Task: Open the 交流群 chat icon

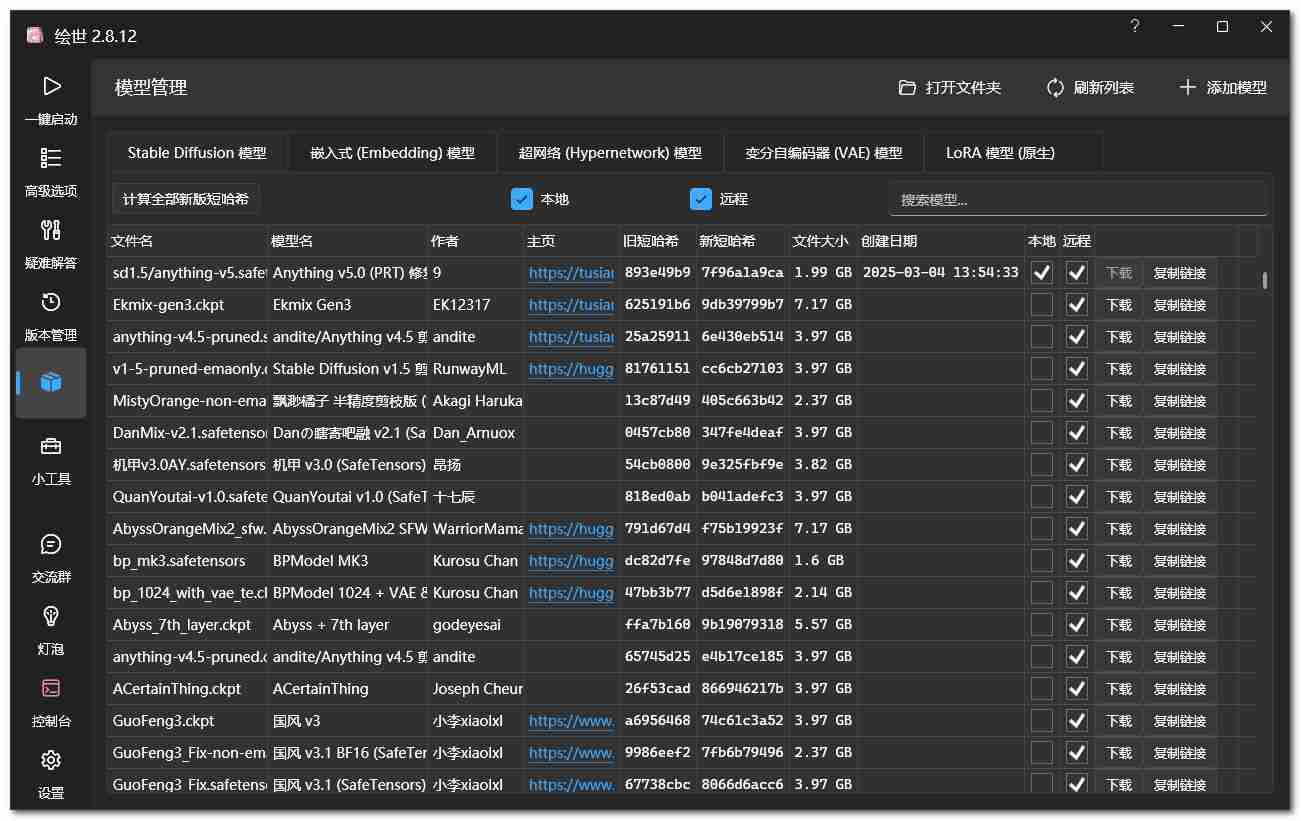Action: (51, 546)
